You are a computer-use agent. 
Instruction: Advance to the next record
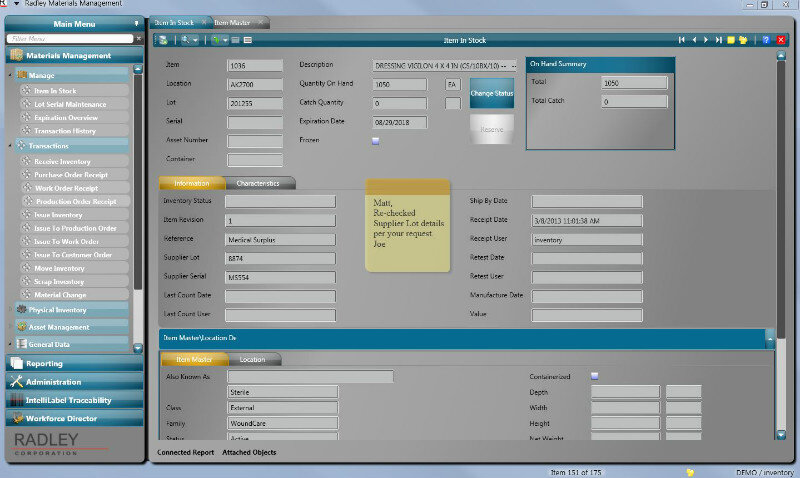[706, 40]
